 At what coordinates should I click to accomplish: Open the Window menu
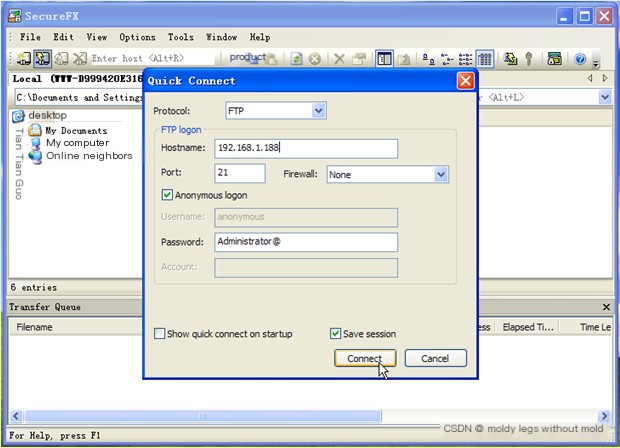tap(221, 37)
